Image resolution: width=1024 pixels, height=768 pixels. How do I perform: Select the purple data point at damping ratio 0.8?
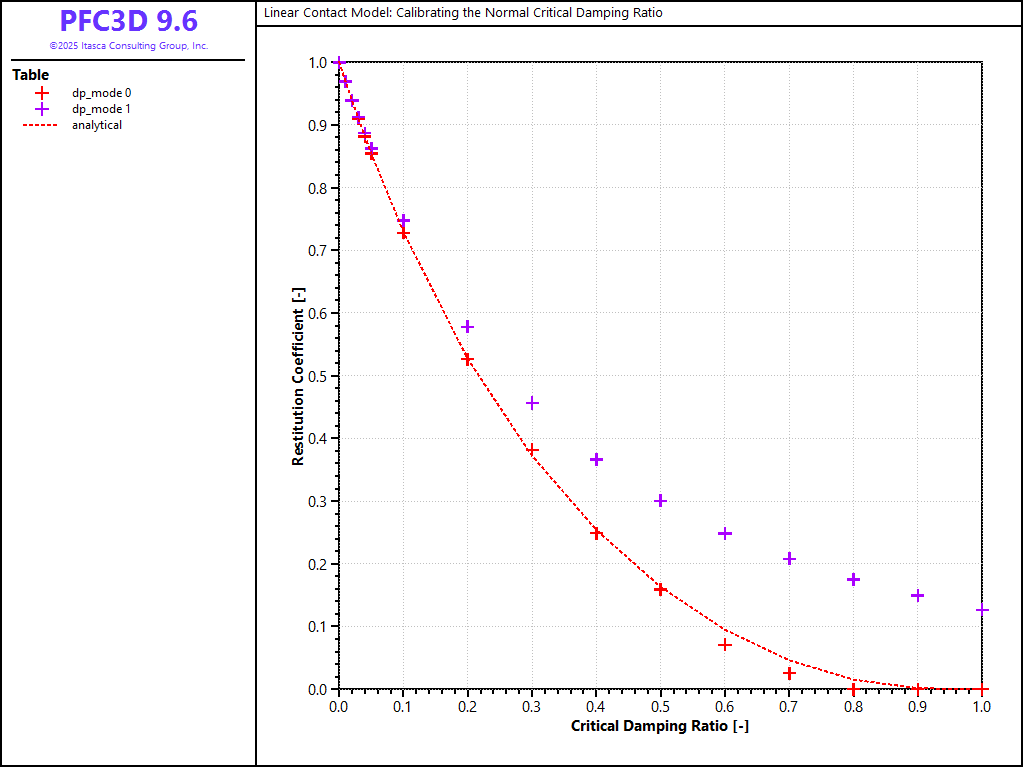[x=853, y=579]
